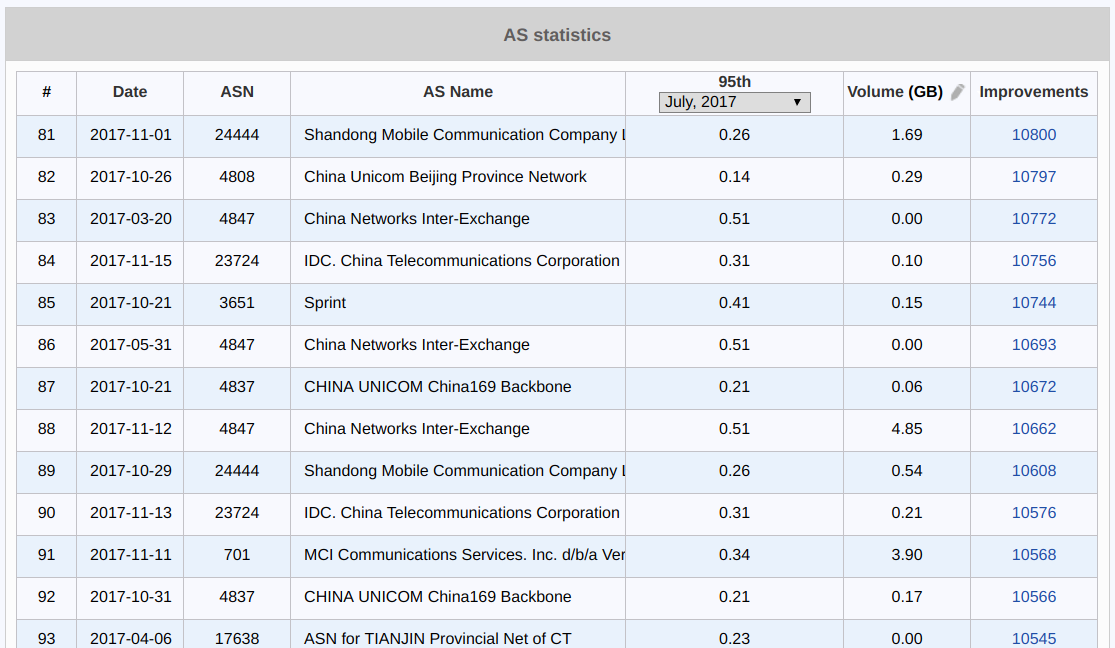Click row number 88
The image size is (1115, 648).
tap(46, 429)
